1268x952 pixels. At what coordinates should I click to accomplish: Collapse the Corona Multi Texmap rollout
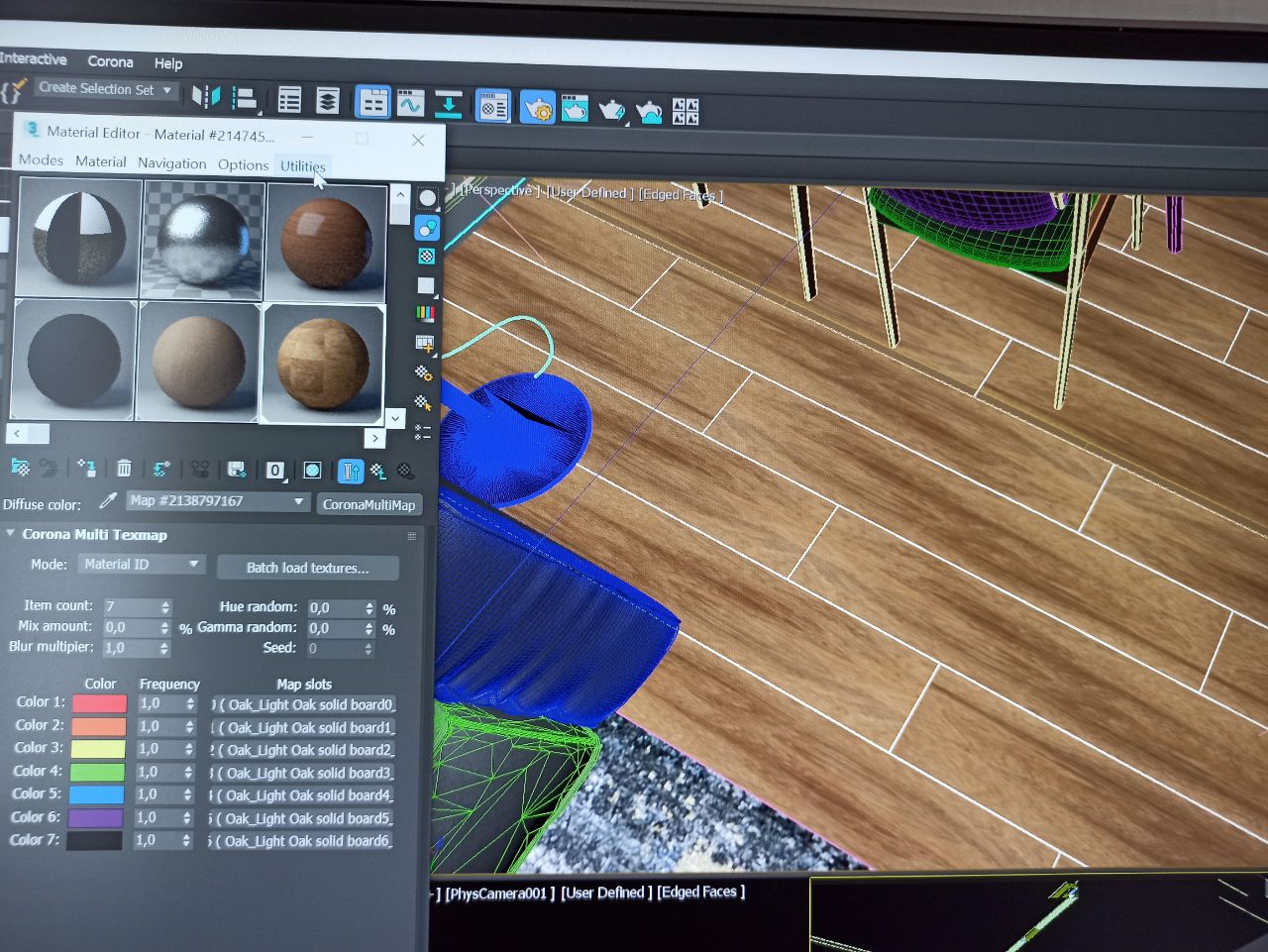coord(94,535)
